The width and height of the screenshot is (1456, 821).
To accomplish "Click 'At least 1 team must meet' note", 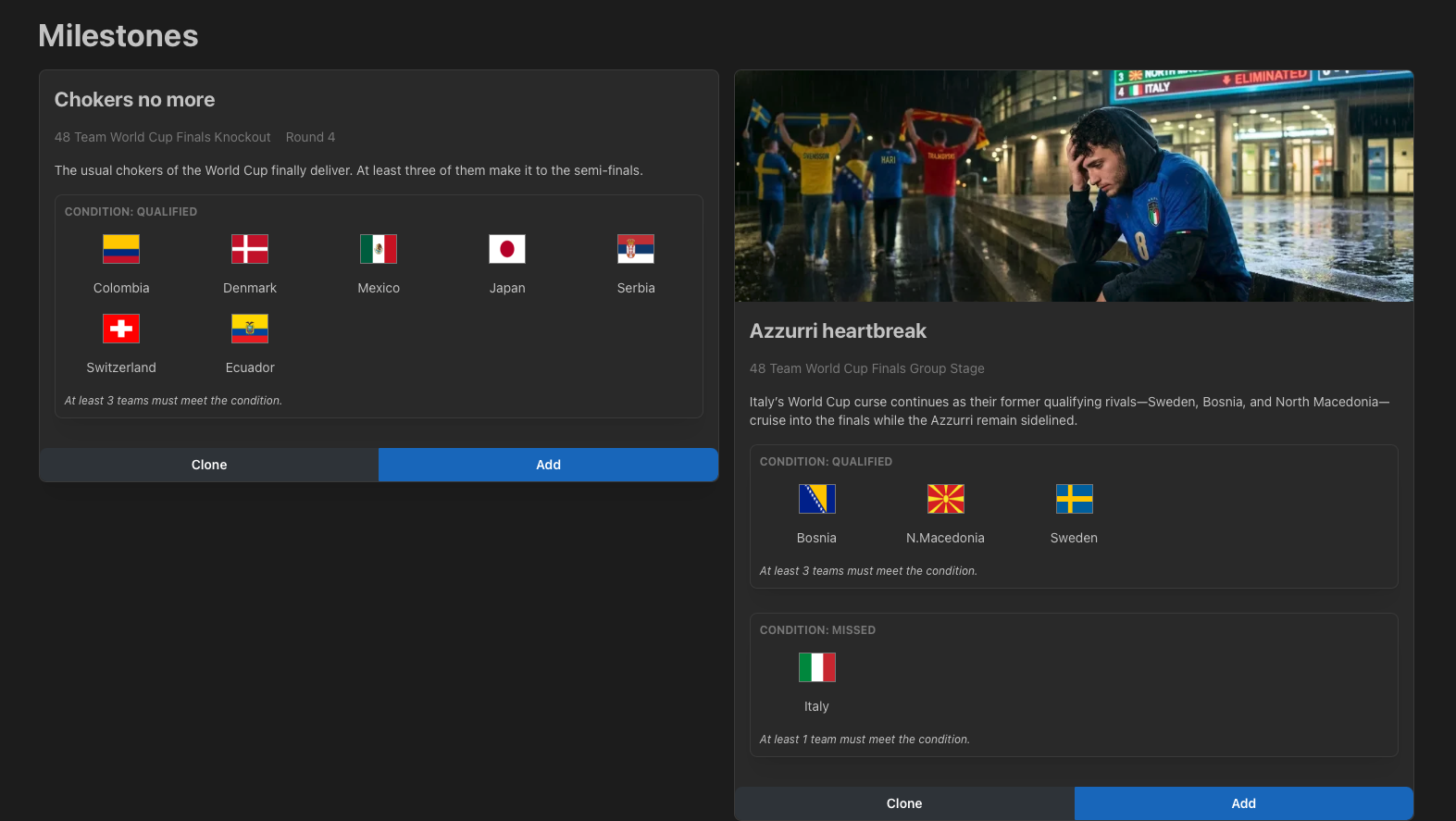I will [865, 740].
